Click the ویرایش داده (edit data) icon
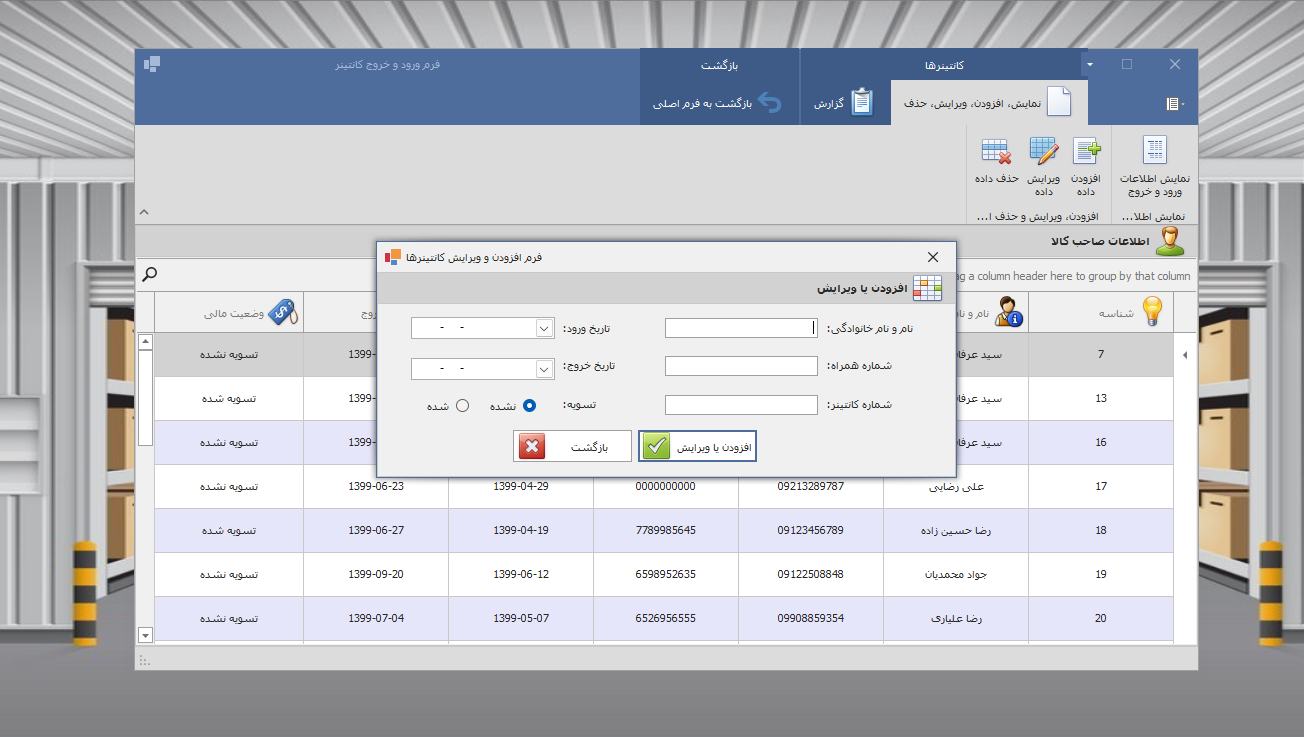 1044,152
